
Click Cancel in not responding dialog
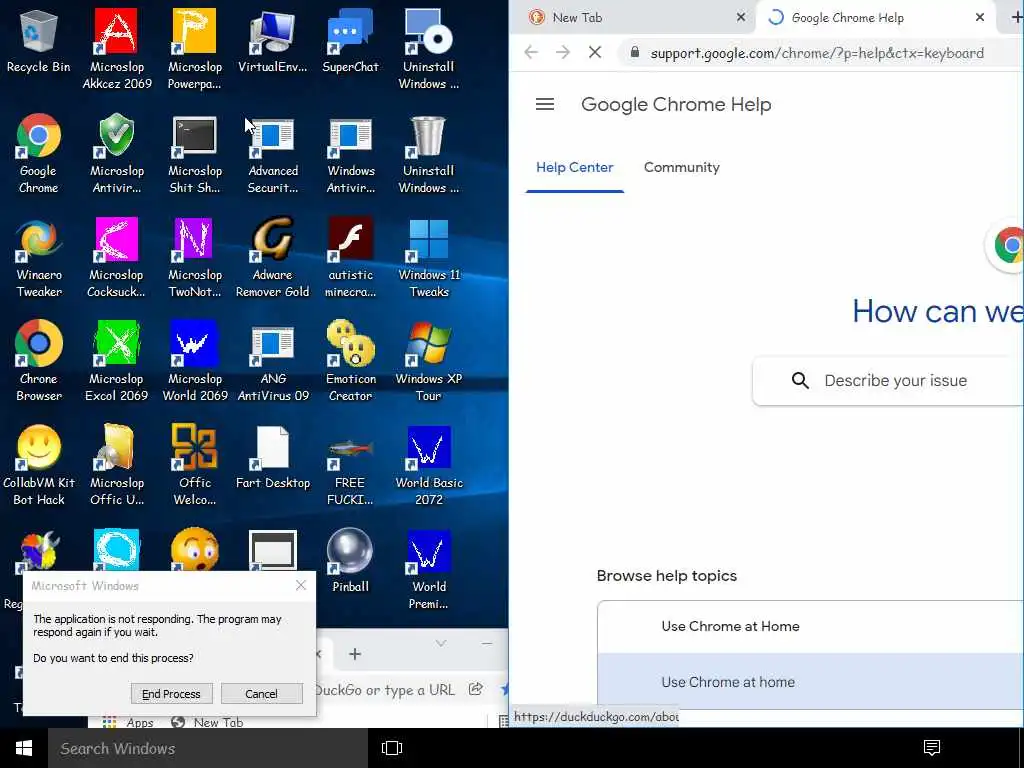pos(261,694)
